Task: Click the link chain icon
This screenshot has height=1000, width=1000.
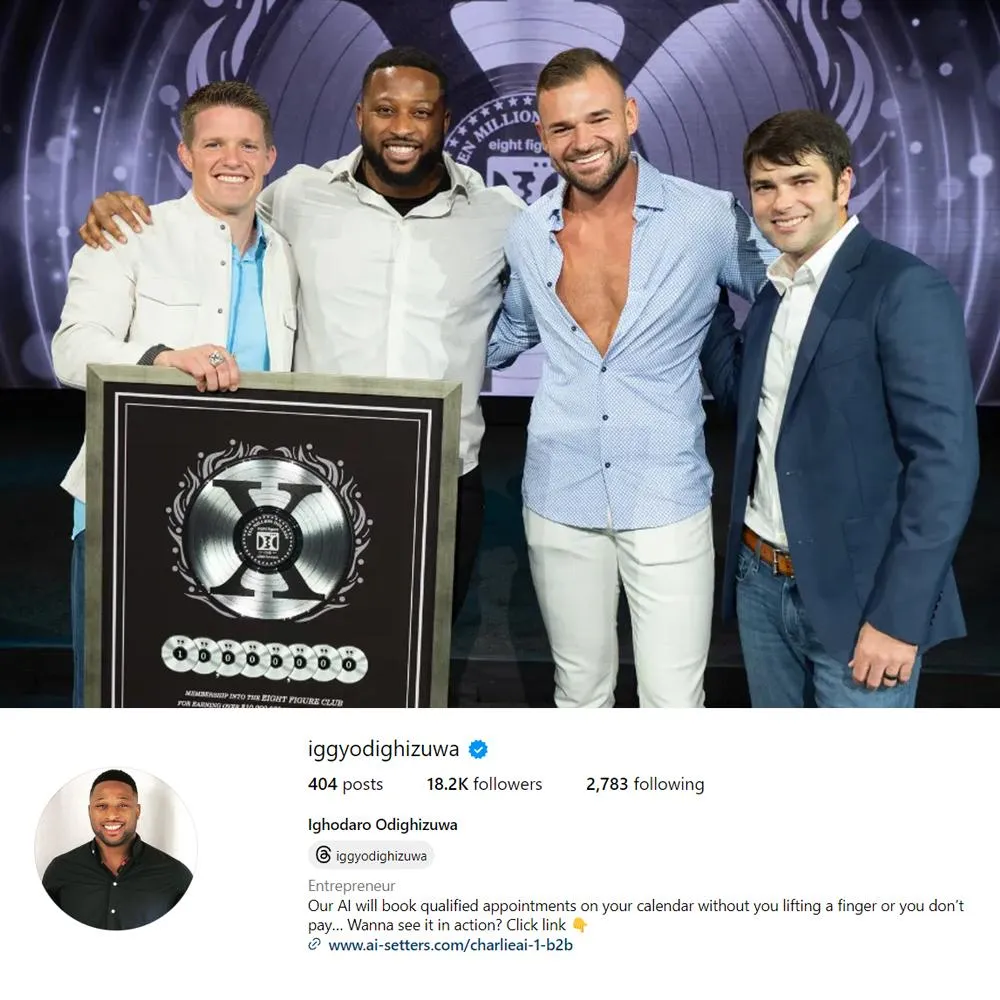Action: point(314,945)
